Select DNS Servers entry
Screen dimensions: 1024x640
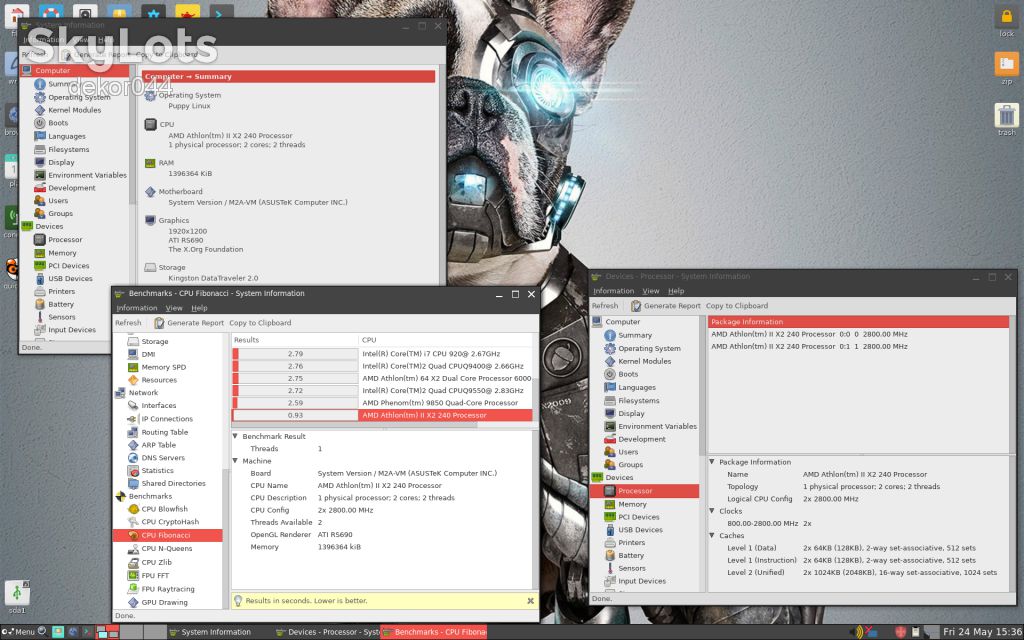(163, 458)
